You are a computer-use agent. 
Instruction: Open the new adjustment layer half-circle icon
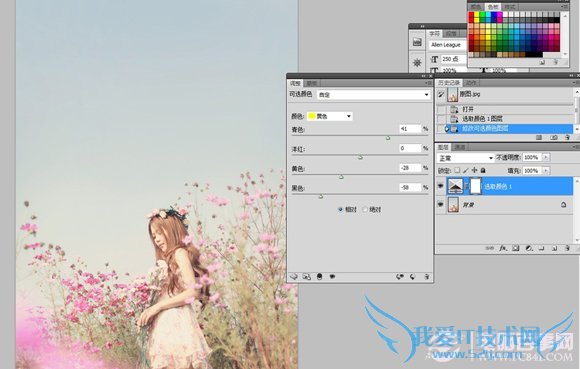(529, 248)
